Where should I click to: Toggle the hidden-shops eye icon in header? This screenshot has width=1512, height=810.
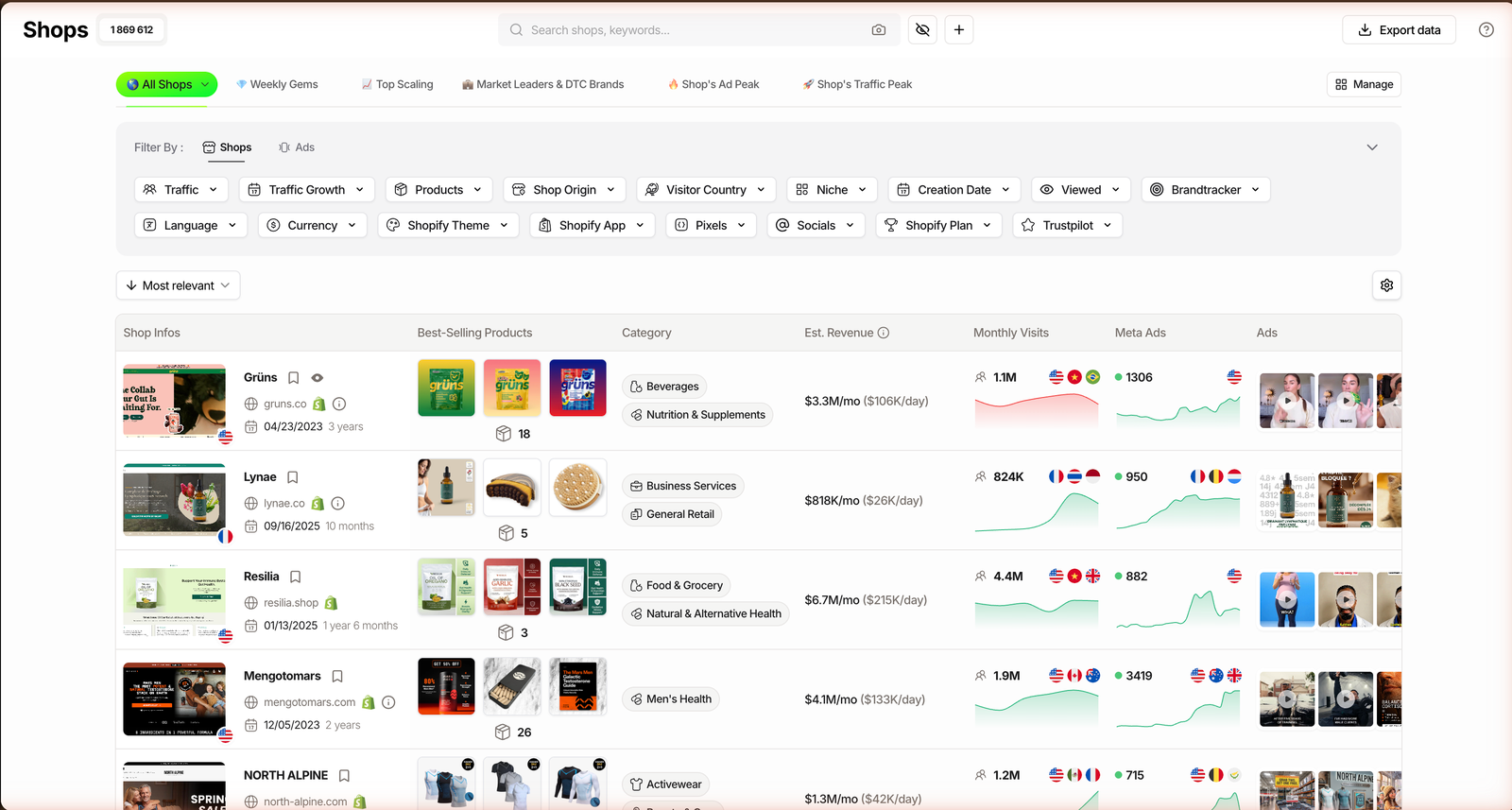click(923, 30)
